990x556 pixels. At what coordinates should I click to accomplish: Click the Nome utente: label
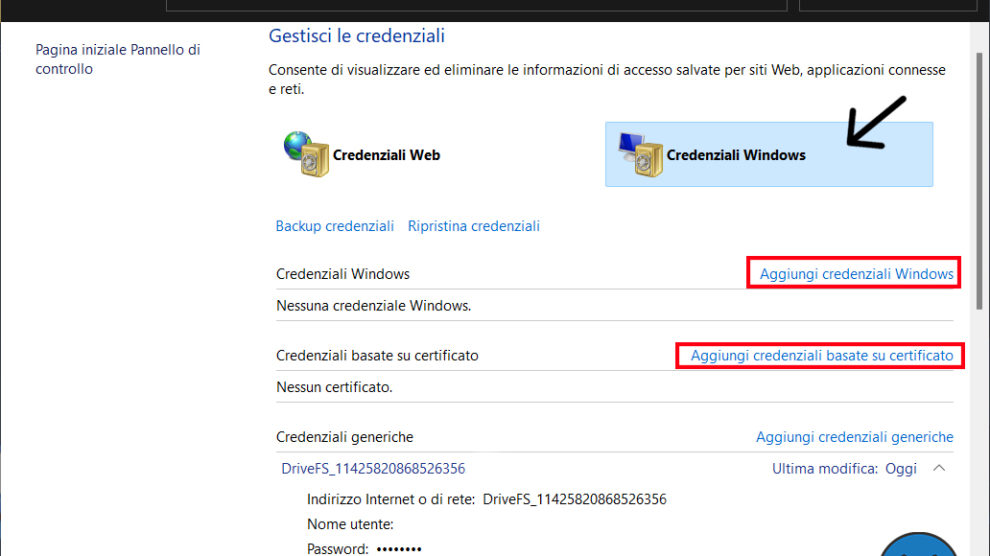click(x=350, y=524)
